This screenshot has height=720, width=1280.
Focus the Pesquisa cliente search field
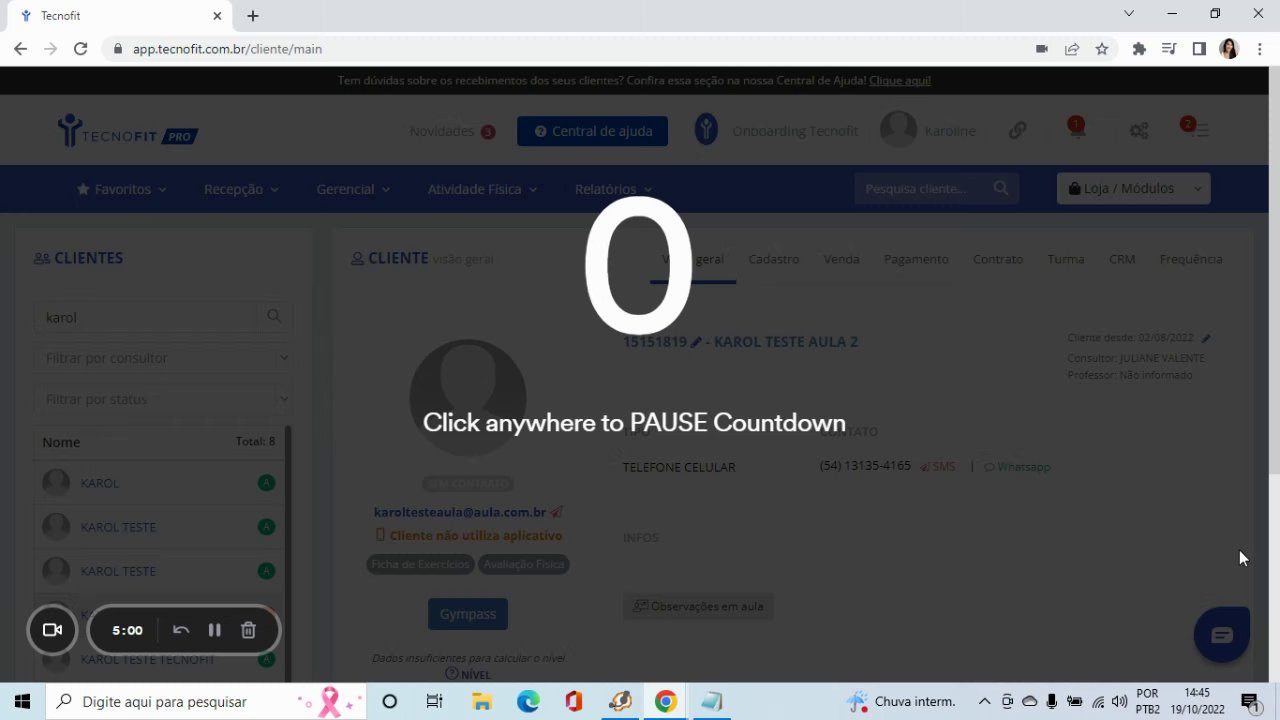click(936, 188)
